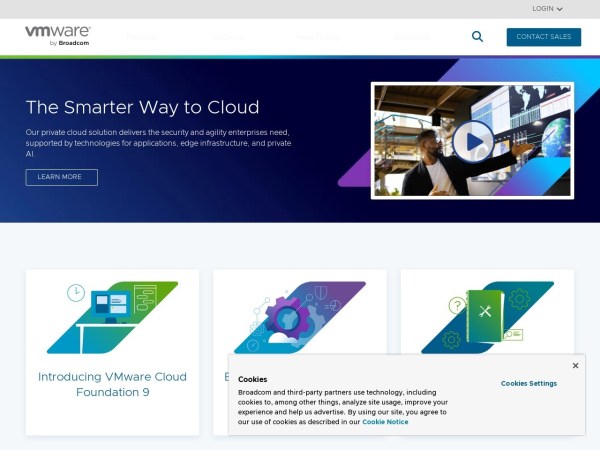600x450 pixels.
Task: Open Cookies Settings
Action: (529, 383)
